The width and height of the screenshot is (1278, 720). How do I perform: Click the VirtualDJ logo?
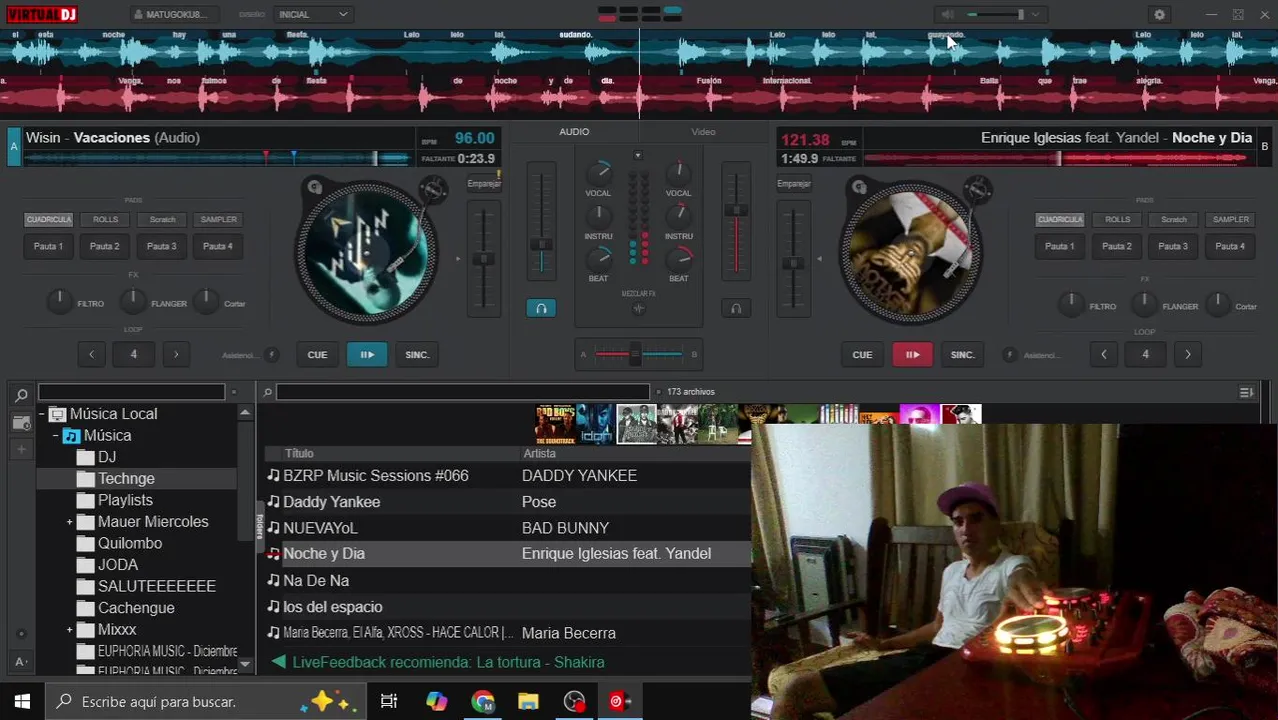41,14
